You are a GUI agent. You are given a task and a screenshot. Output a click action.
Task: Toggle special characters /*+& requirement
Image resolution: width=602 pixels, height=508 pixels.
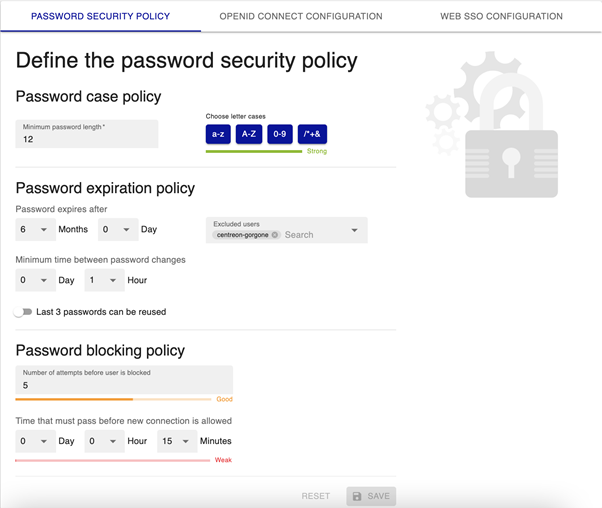point(312,134)
